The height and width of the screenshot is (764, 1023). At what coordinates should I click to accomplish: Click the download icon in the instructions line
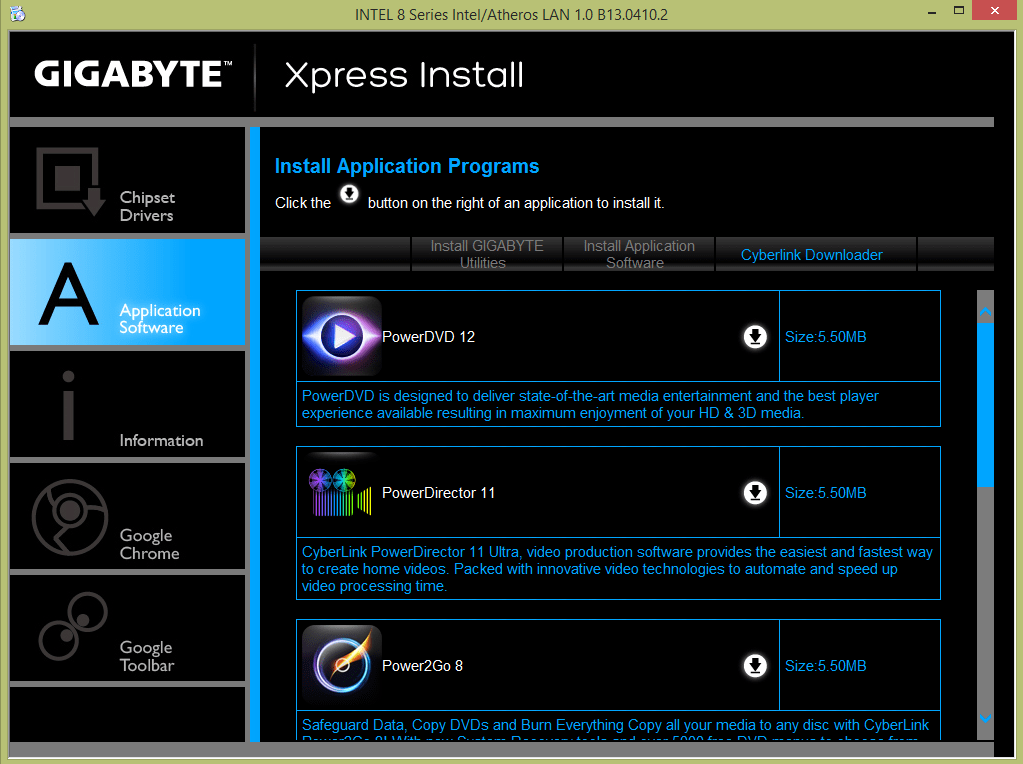click(349, 194)
